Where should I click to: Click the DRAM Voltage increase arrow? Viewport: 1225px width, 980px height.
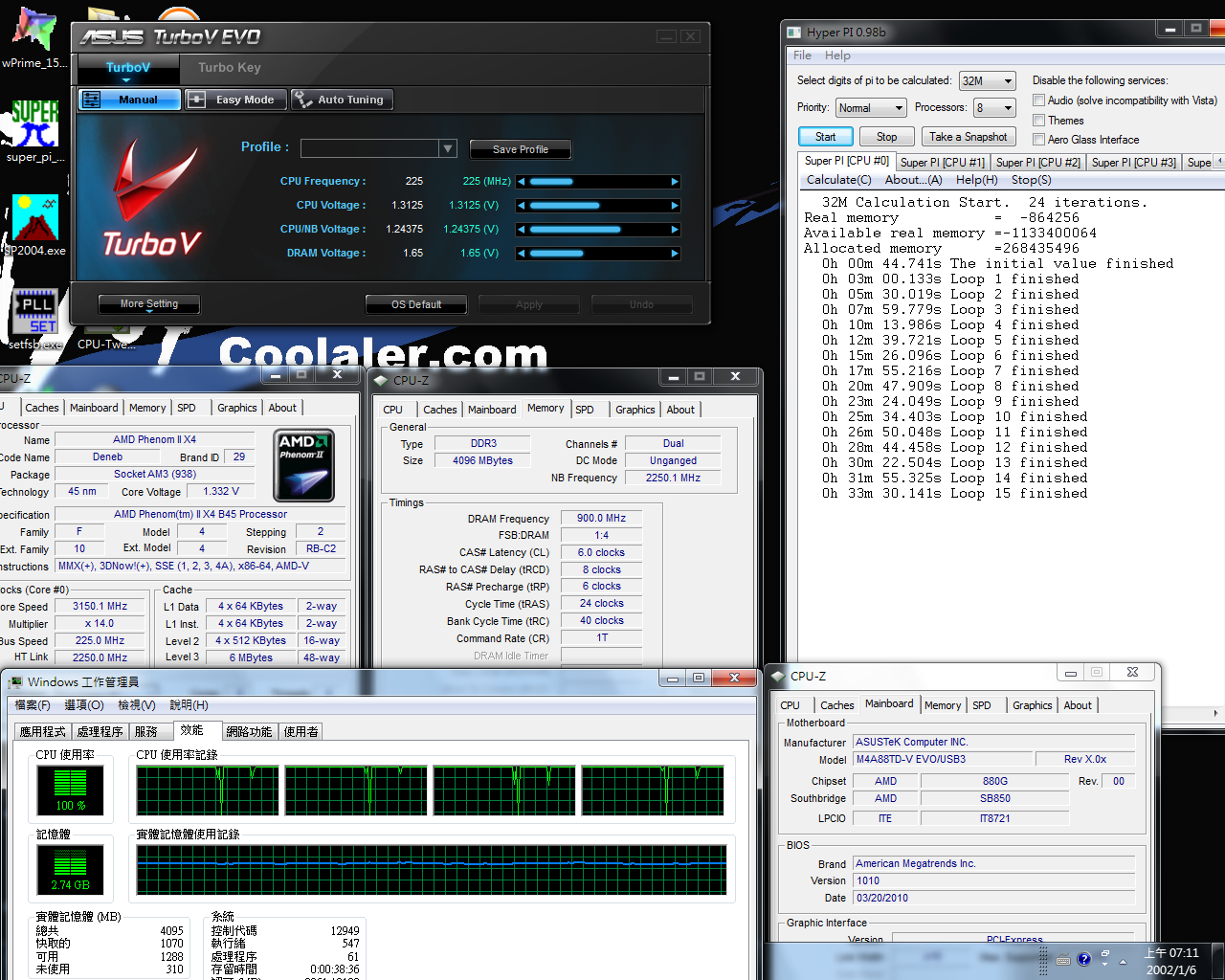click(x=675, y=254)
